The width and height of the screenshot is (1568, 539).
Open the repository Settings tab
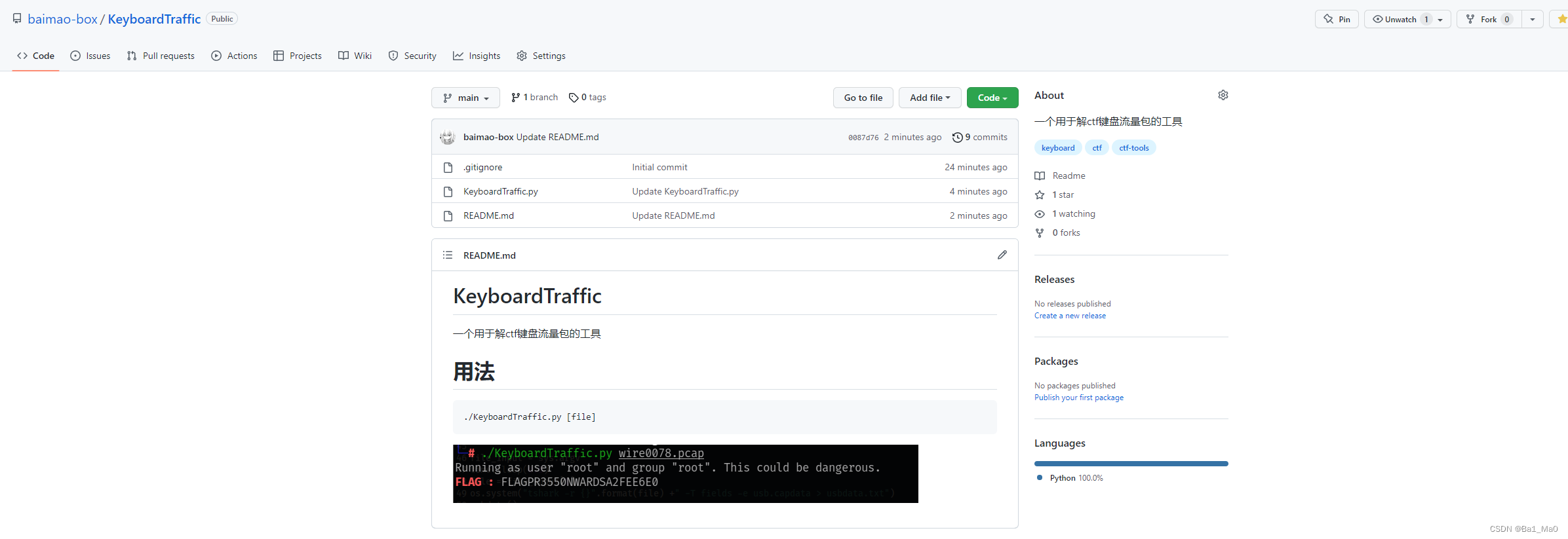541,56
